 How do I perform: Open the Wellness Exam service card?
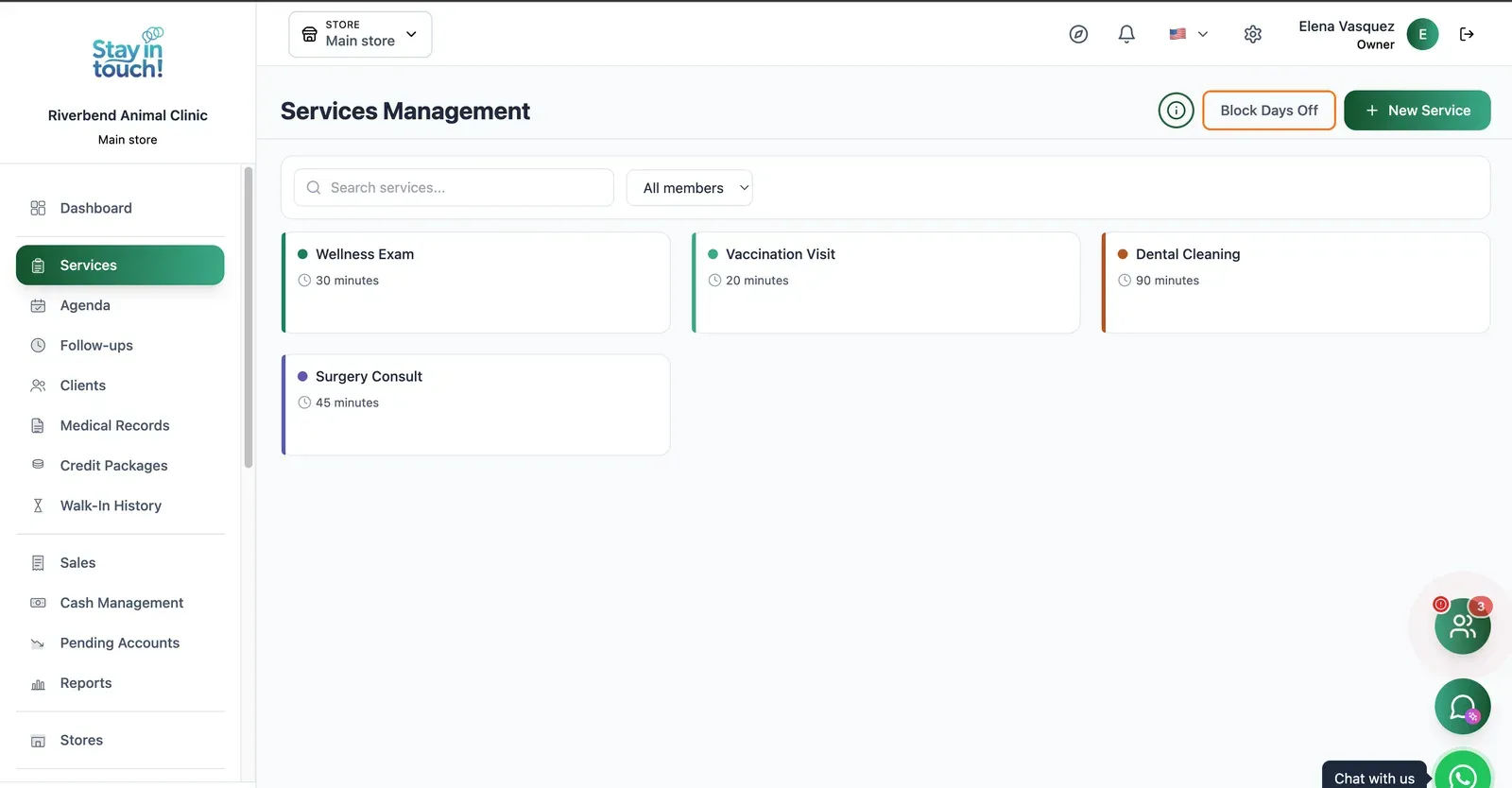476,283
